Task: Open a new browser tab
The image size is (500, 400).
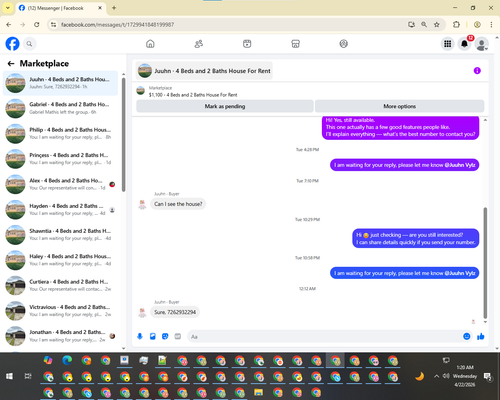Action: [114, 8]
